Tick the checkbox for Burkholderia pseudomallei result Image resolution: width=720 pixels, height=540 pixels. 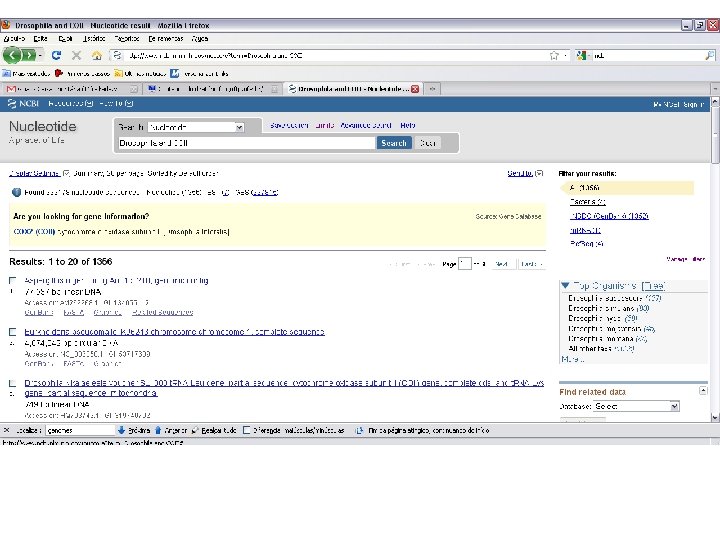click(12, 332)
